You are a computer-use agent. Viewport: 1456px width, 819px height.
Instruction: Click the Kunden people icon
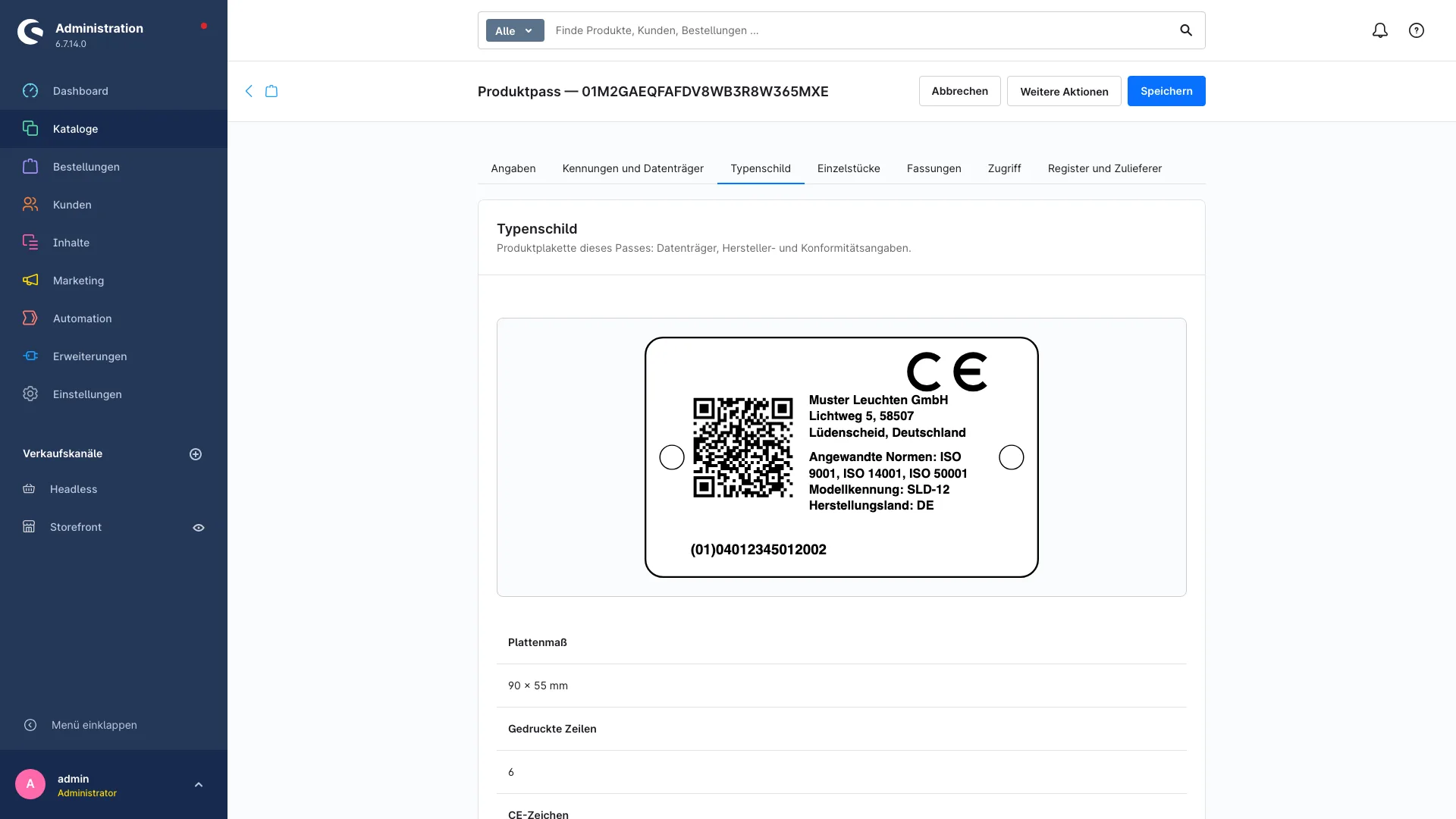coord(30,205)
